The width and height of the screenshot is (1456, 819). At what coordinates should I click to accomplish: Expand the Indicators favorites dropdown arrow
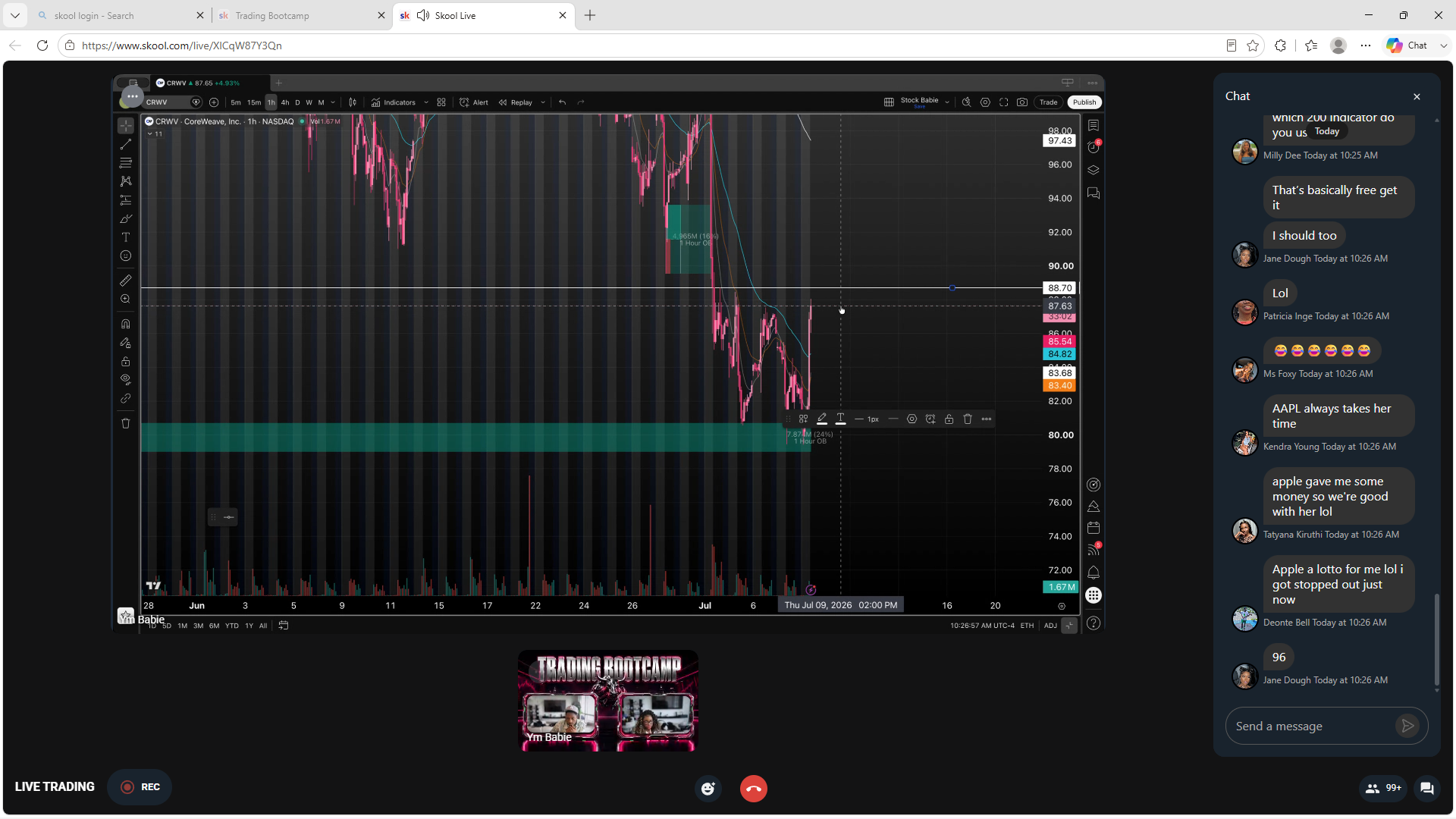(426, 102)
